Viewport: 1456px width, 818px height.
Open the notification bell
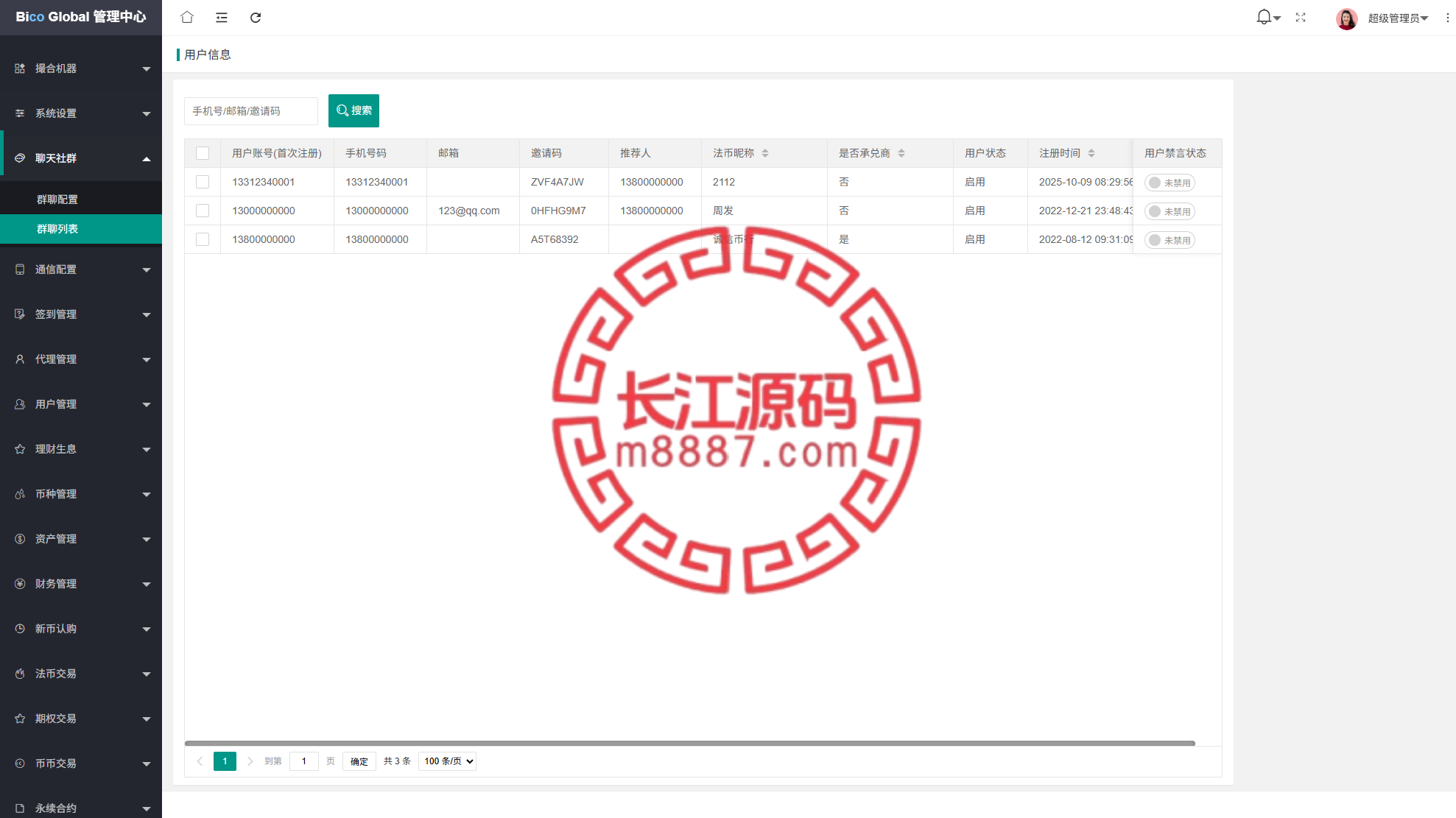coord(1264,17)
